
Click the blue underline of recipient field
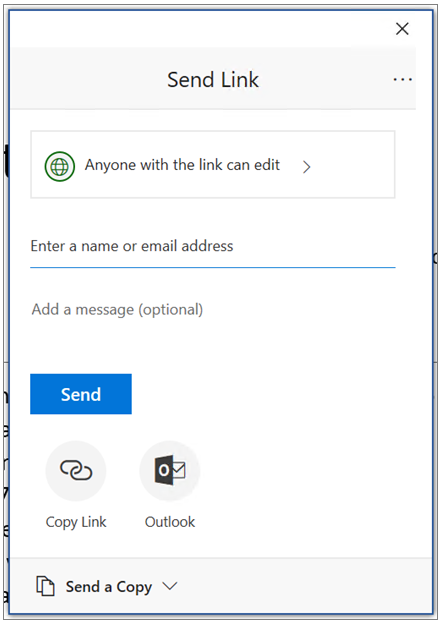pyautogui.click(x=213, y=267)
